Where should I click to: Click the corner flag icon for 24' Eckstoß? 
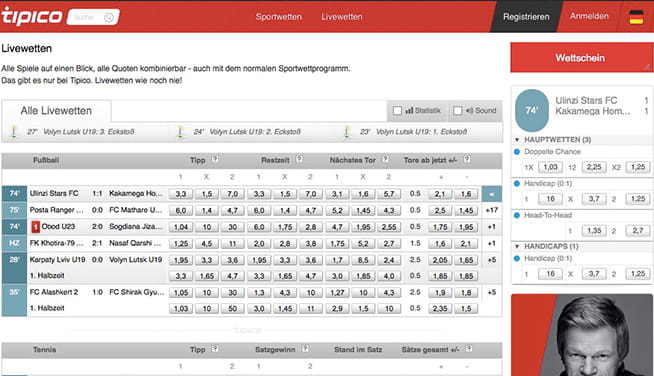pyautogui.click(x=181, y=132)
